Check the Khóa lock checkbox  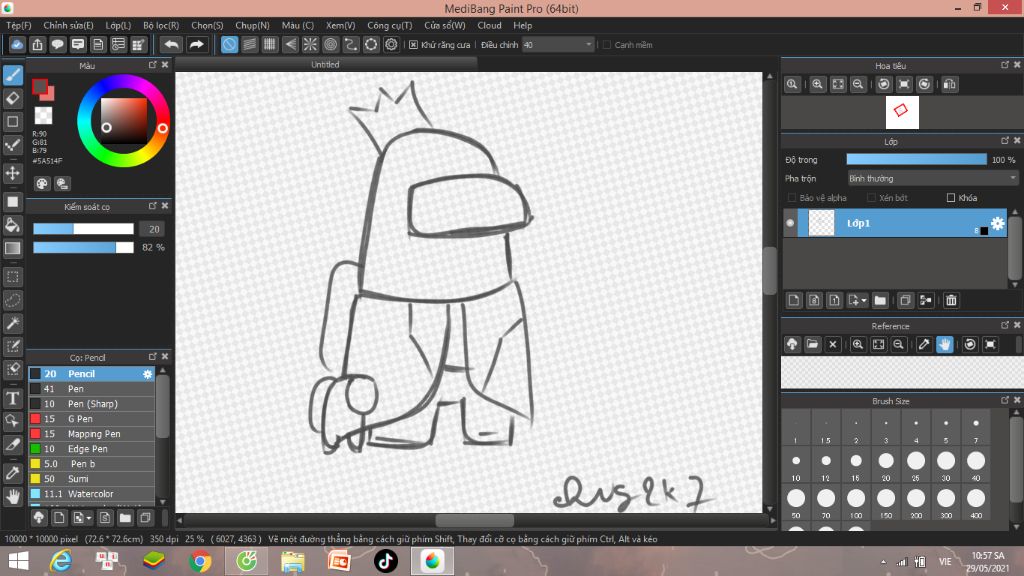coord(951,198)
